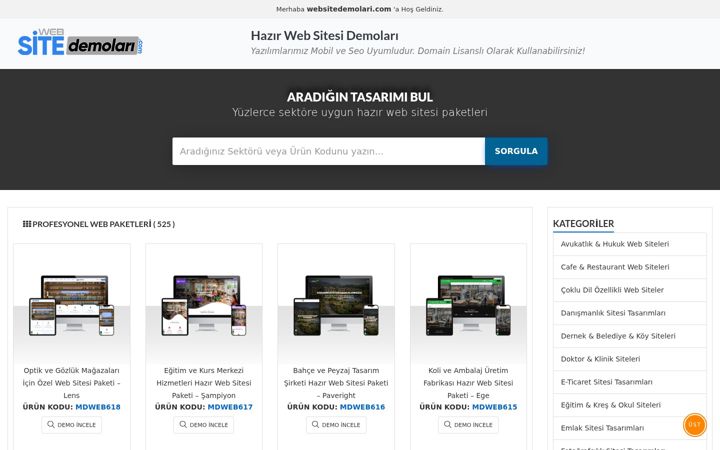Click product code MDWEB615
This screenshot has height=450, width=720.
click(x=495, y=407)
